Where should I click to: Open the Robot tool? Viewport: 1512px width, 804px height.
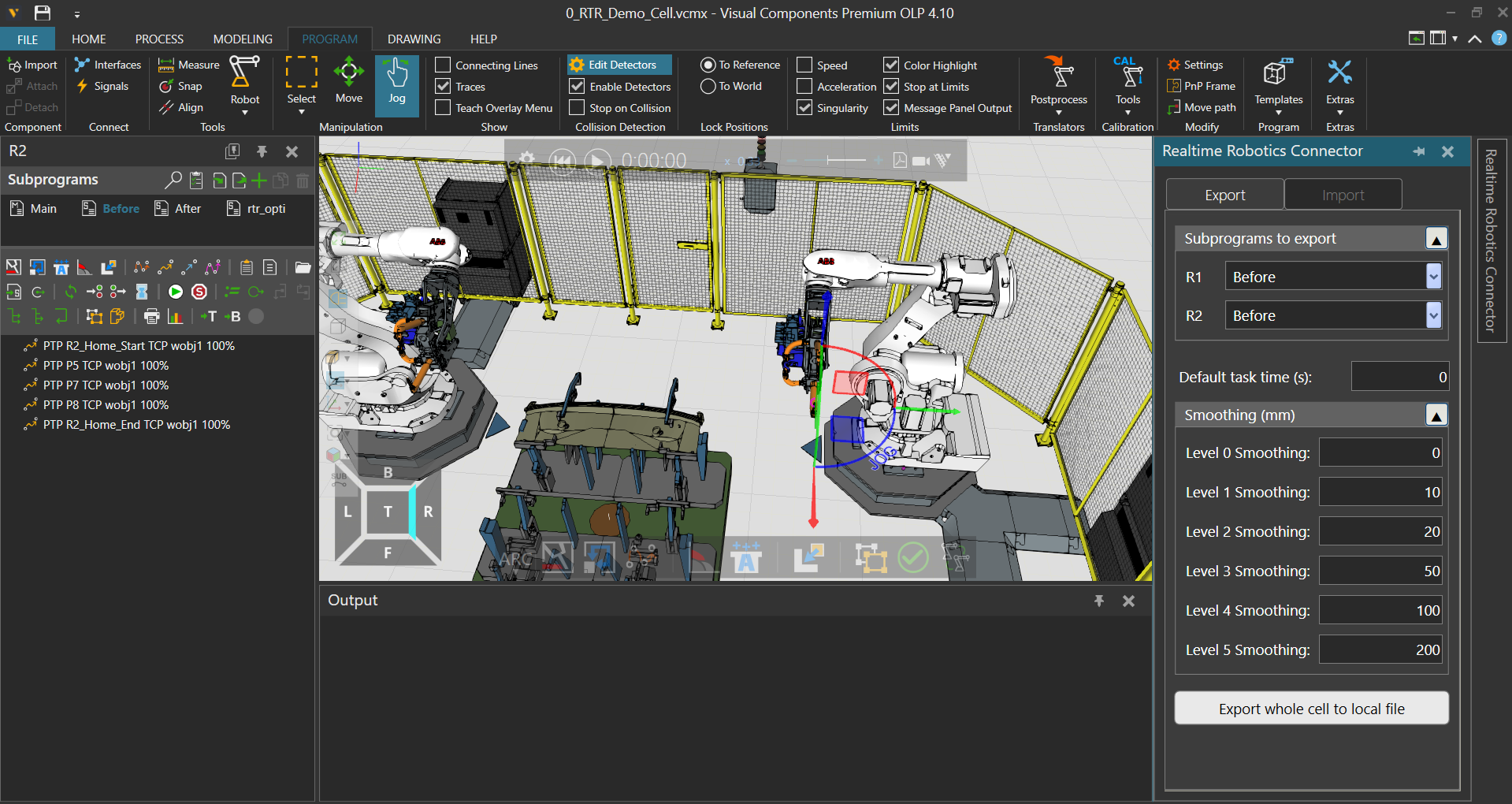tap(245, 85)
